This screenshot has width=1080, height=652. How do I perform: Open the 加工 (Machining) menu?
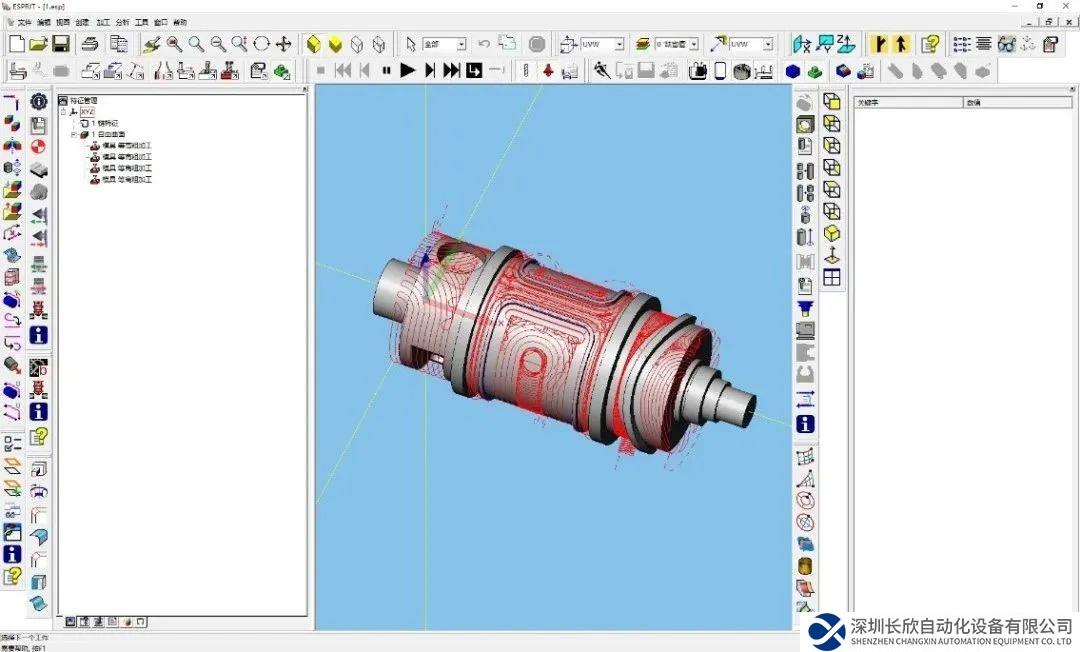click(103, 22)
